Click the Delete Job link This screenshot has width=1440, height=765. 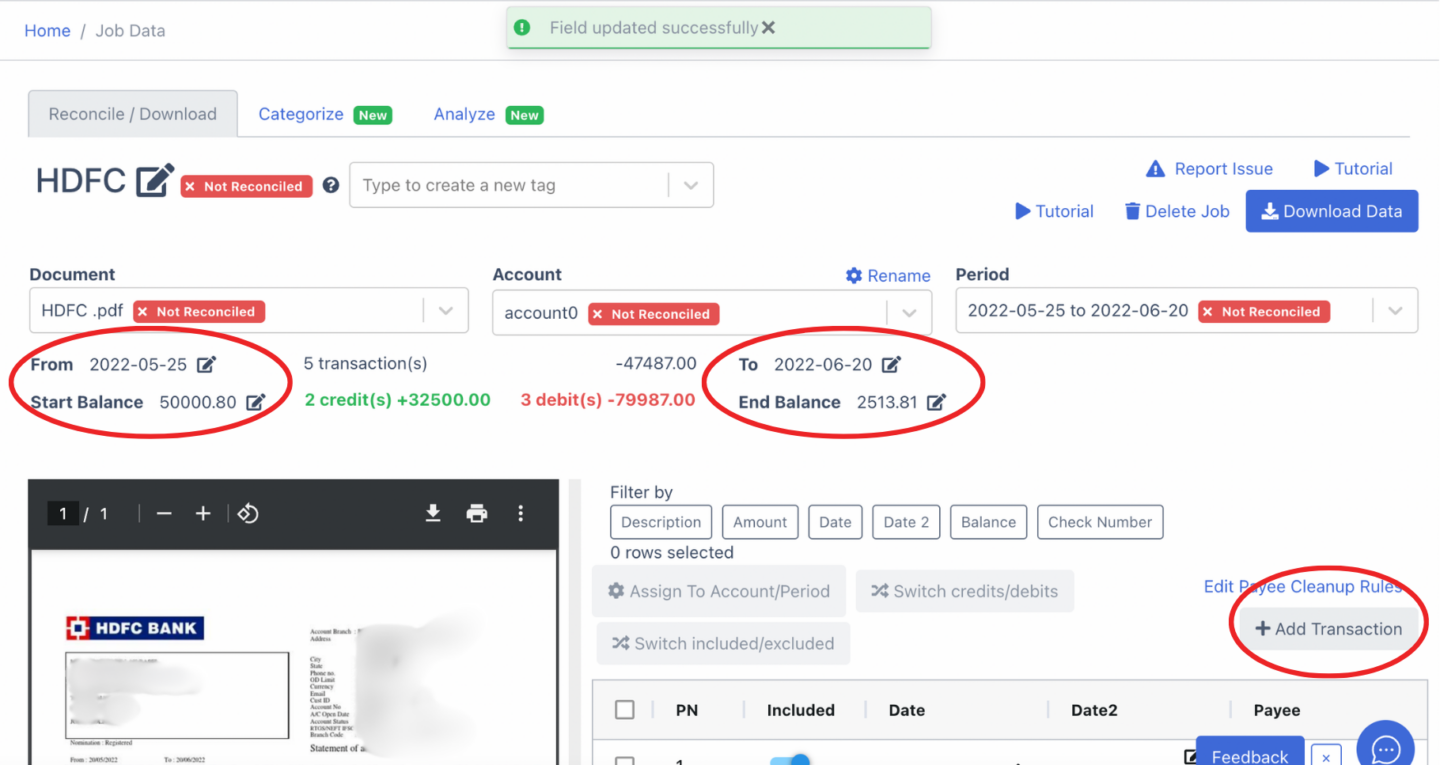(1177, 211)
